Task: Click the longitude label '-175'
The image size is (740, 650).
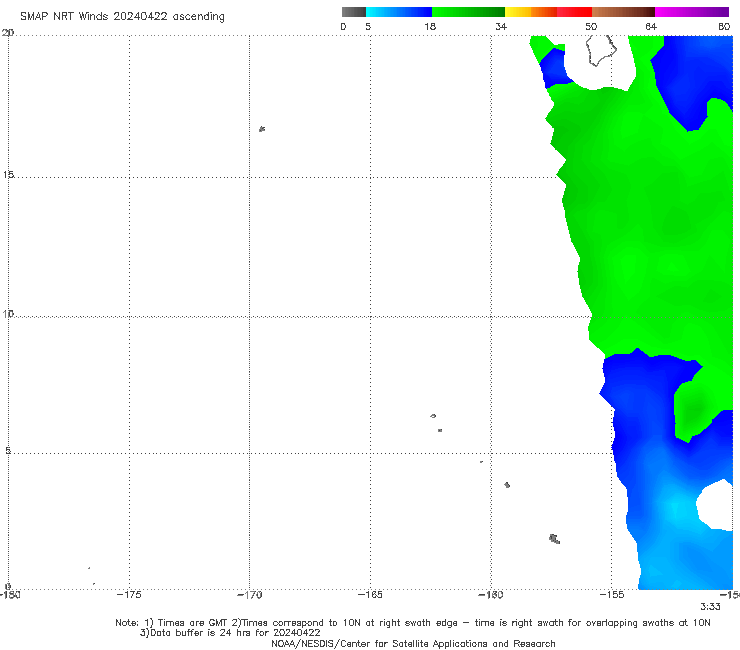Action: click(129, 595)
